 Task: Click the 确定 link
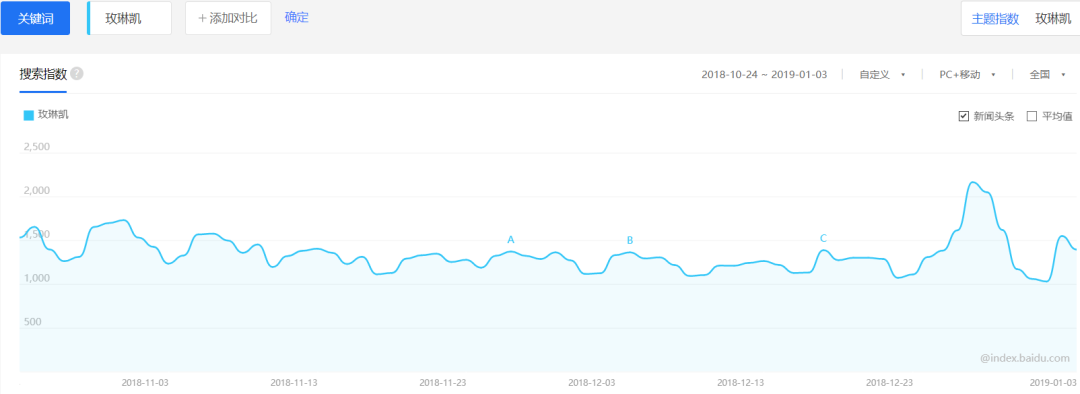(297, 17)
